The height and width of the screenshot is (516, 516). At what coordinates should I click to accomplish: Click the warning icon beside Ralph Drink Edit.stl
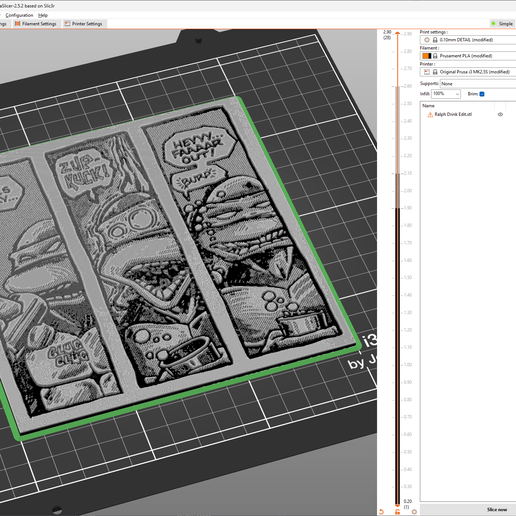tap(430, 114)
